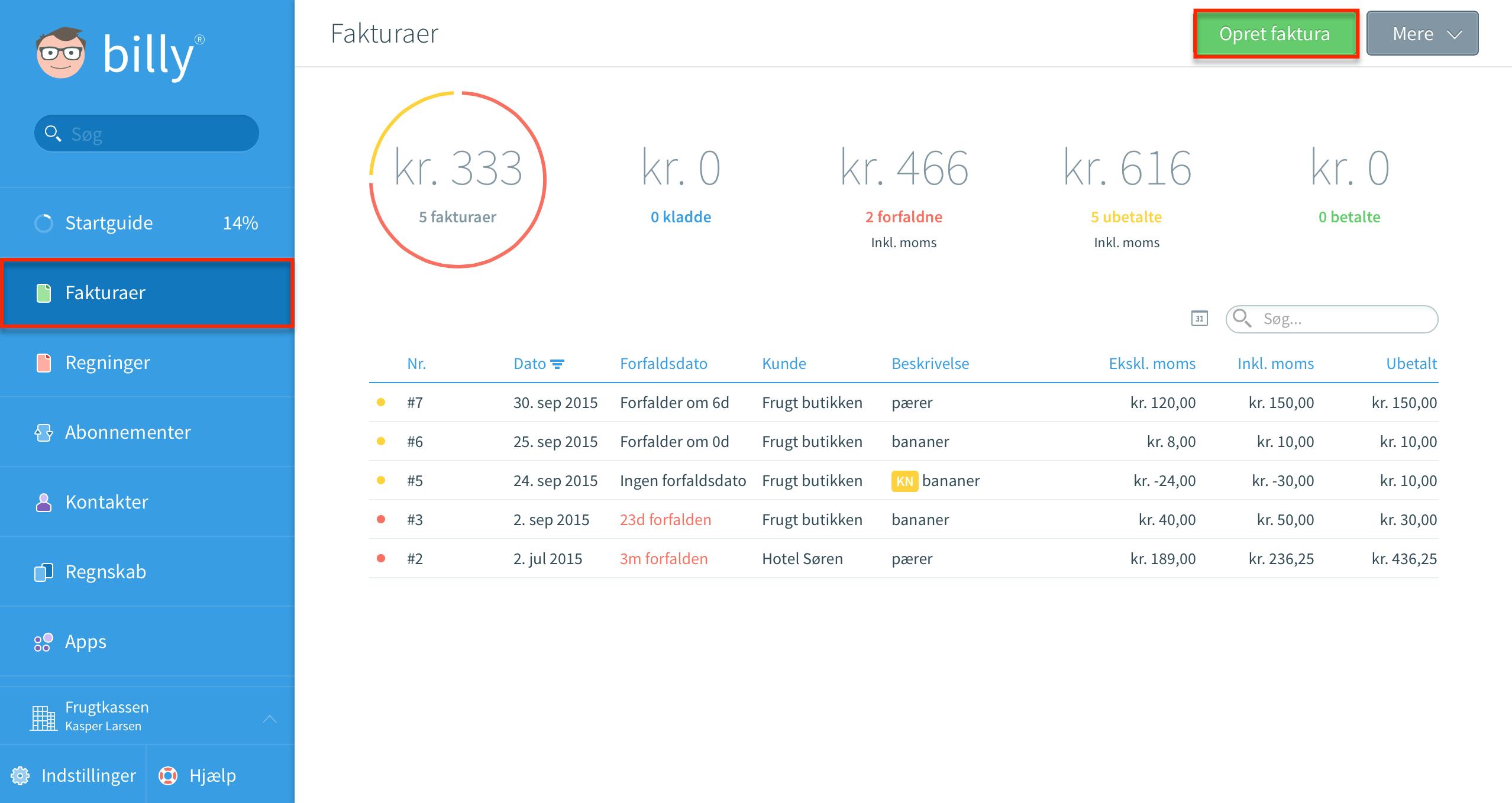Screen dimensions: 1512x803
Task: Select Fakturaer in the sidebar
Action: [x=147, y=293]
